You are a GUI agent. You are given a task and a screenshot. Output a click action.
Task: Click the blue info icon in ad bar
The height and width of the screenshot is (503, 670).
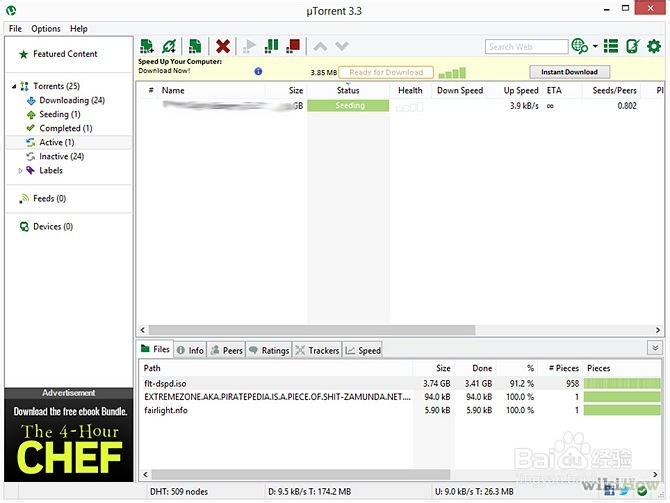click(x=258, y=71)
